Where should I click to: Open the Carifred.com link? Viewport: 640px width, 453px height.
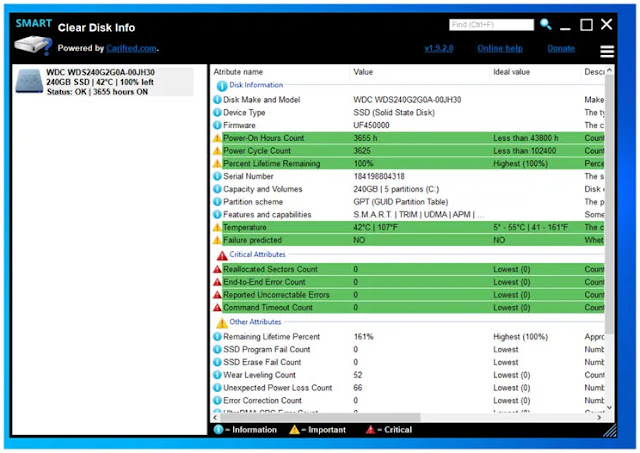click(x=131, y=48)
